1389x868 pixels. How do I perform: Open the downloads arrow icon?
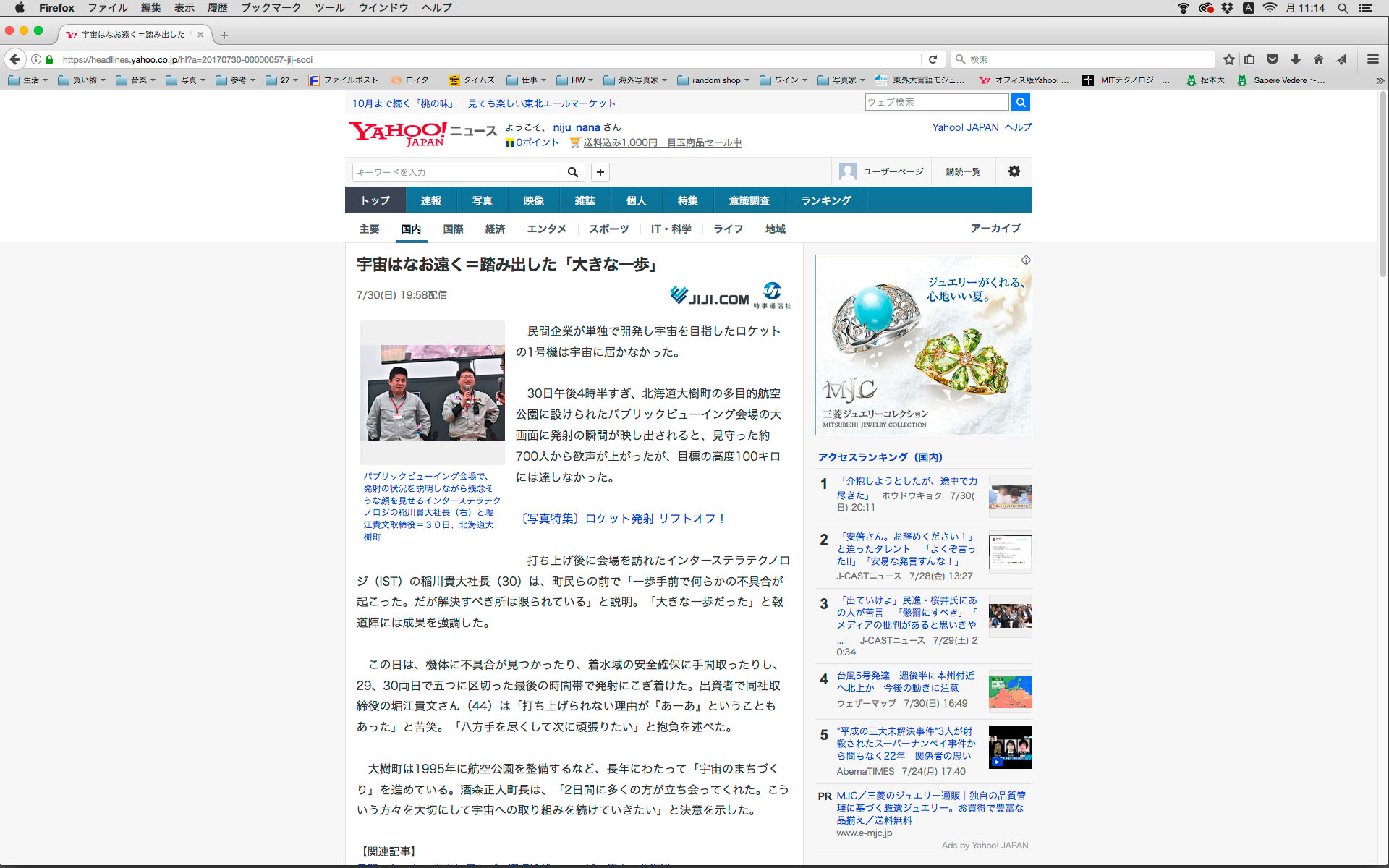(x=1296, y=59)
